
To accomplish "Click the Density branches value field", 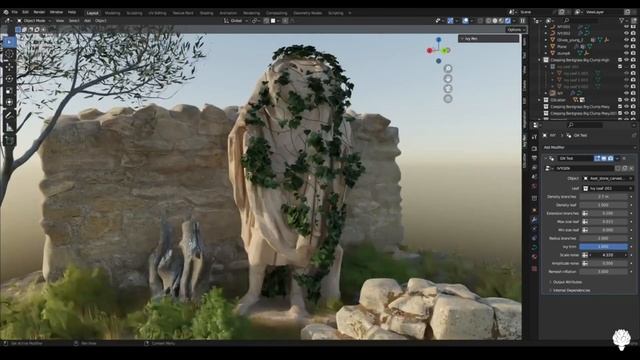I will point(604,197).
